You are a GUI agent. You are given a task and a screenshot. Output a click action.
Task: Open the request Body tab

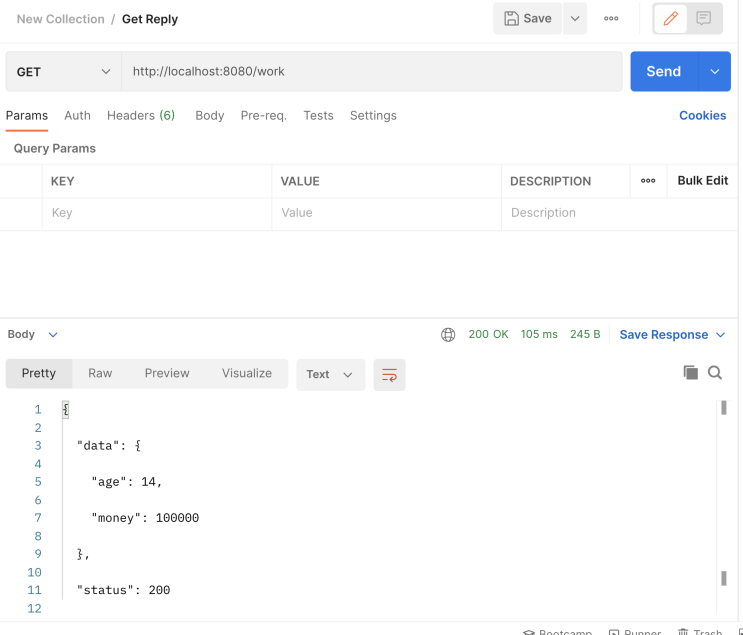tap(209, 116)
